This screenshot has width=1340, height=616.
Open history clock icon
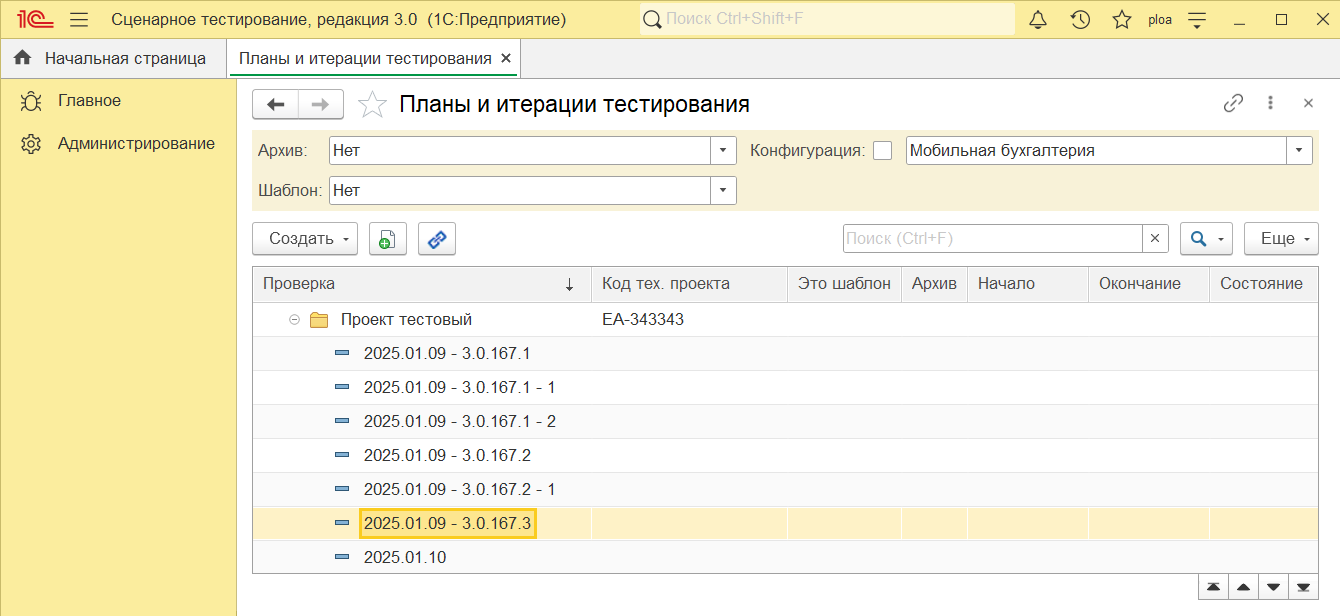(x=1080, y=19)
